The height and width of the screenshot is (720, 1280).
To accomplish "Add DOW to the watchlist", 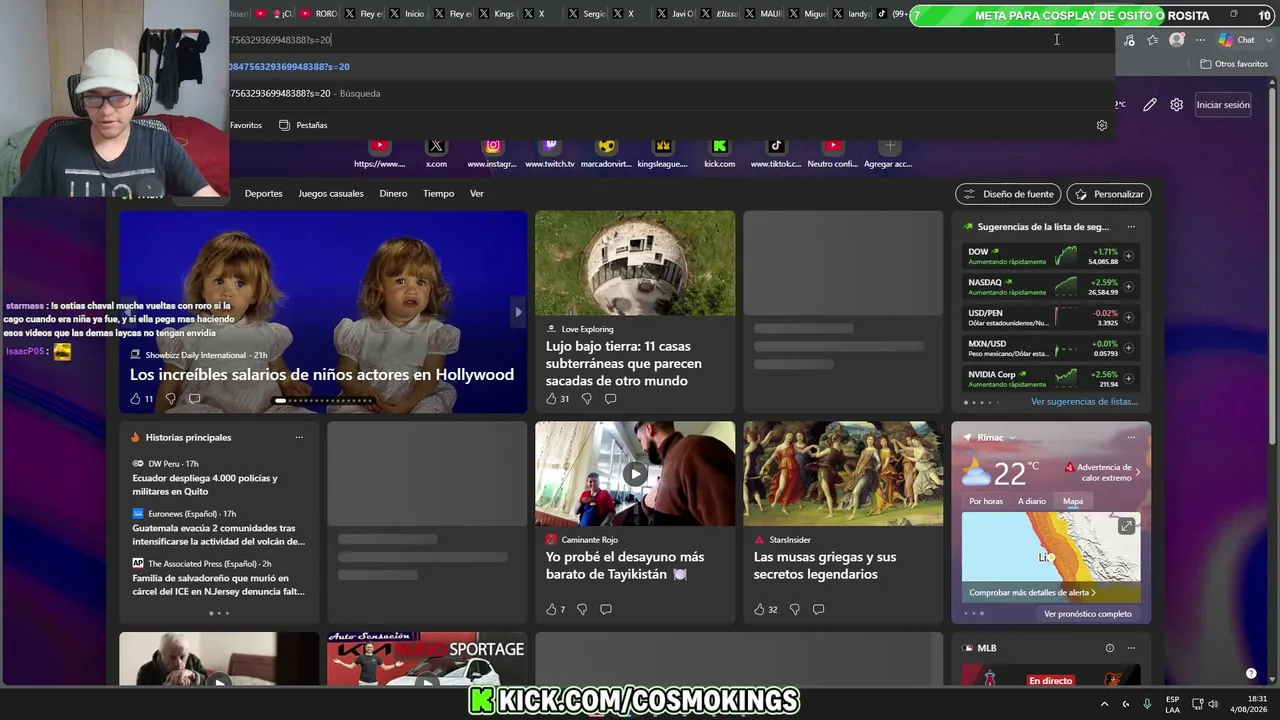I will click(x=1128, y=256).
